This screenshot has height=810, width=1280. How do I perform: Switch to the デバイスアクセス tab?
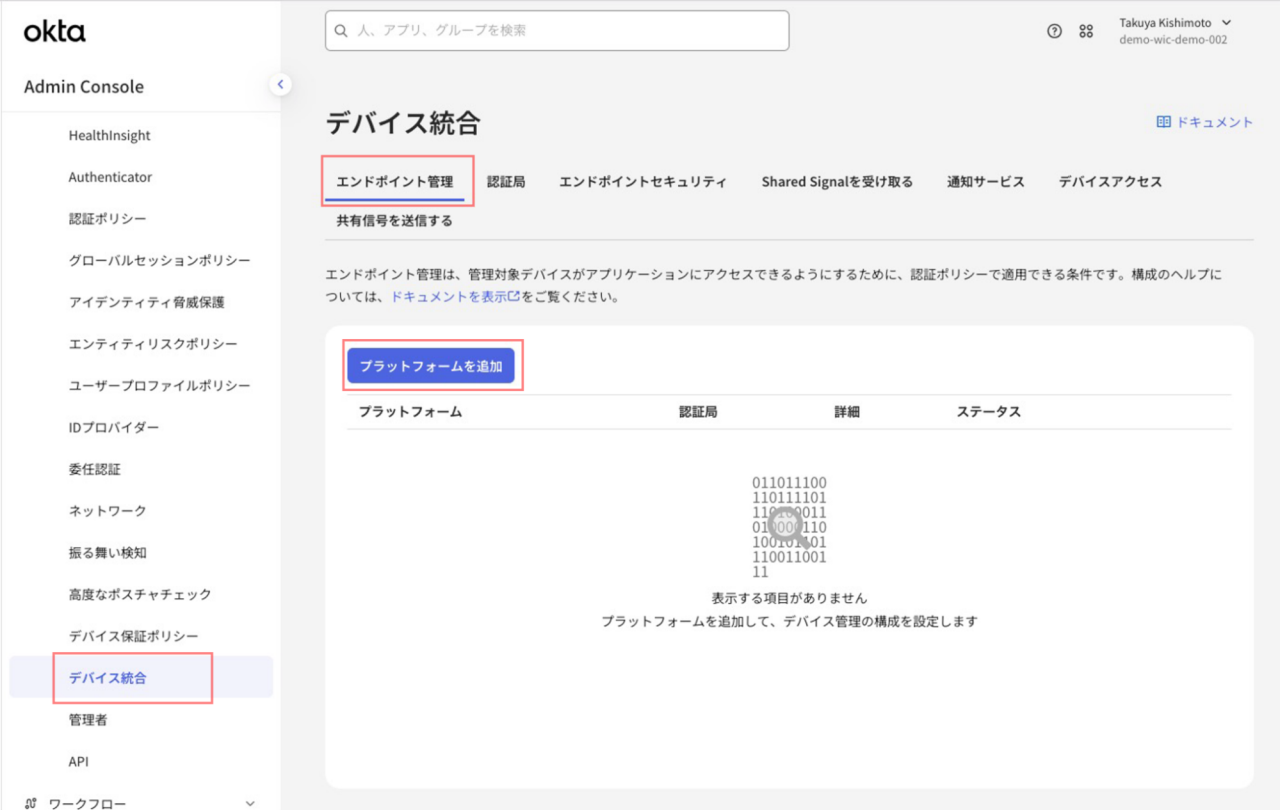[1110, 182]
